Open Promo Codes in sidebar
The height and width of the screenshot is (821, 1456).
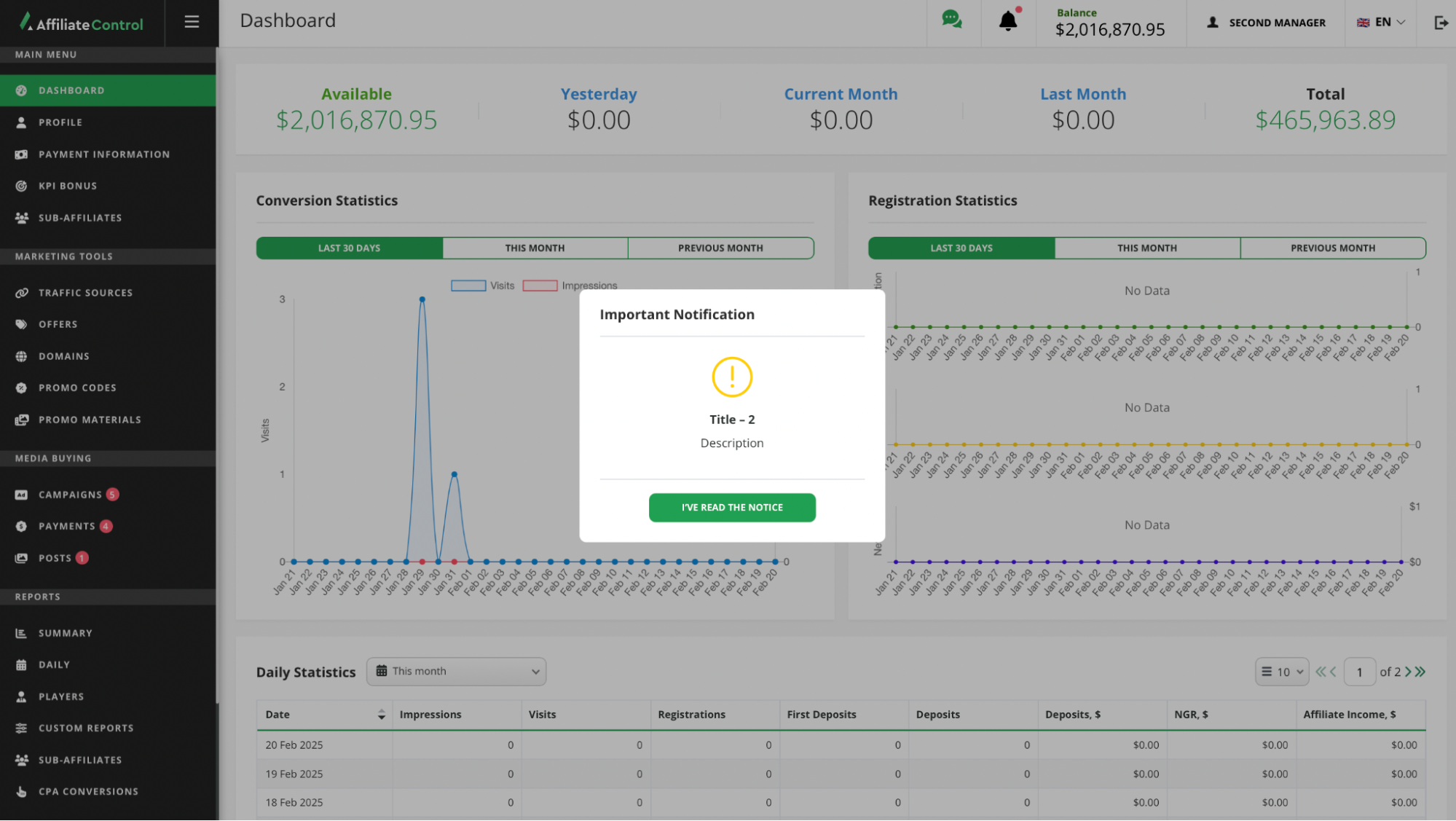77,388
